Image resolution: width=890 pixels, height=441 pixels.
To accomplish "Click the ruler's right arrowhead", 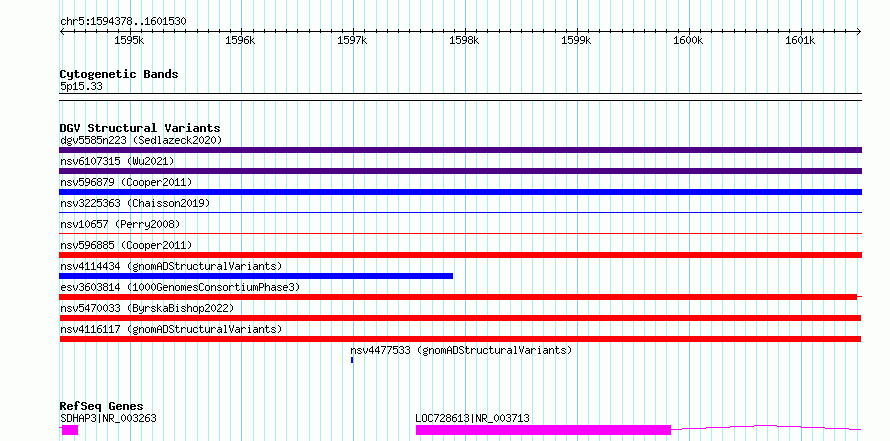I will (859, 31).
